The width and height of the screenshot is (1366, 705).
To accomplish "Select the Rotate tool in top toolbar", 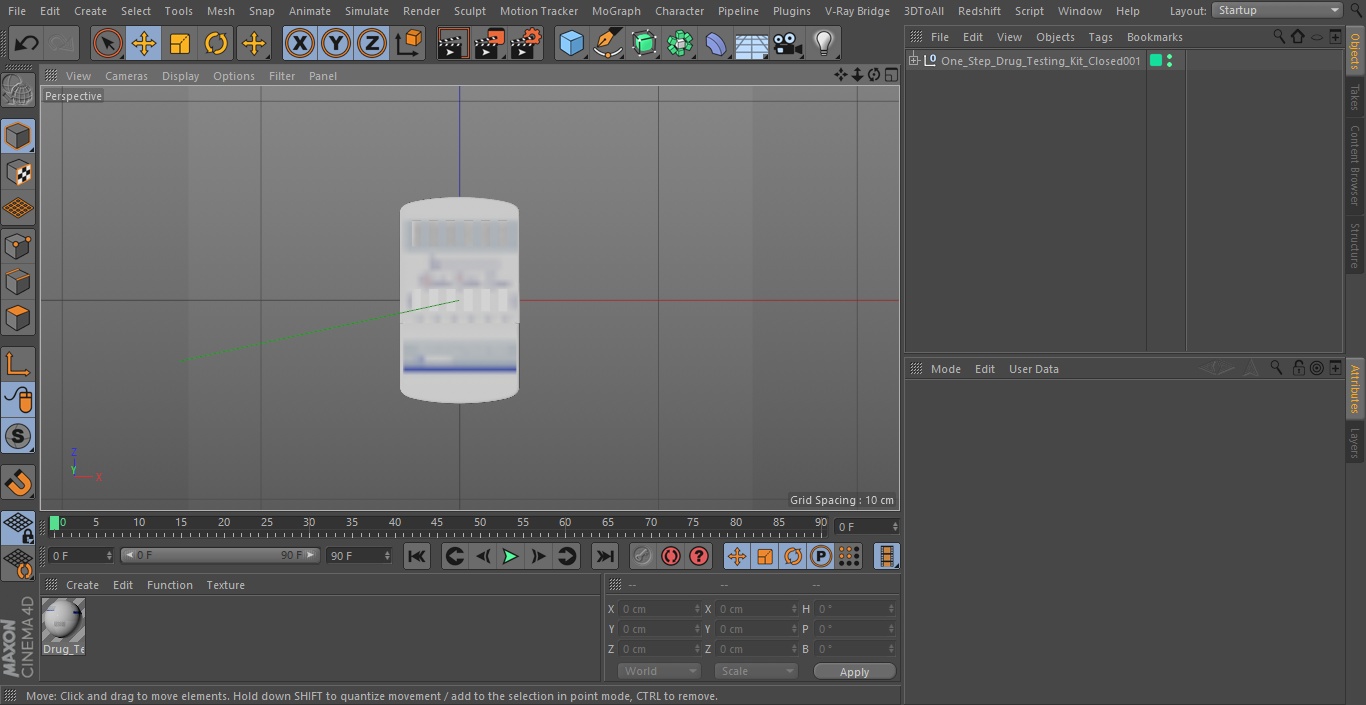I will pos(216,43).
